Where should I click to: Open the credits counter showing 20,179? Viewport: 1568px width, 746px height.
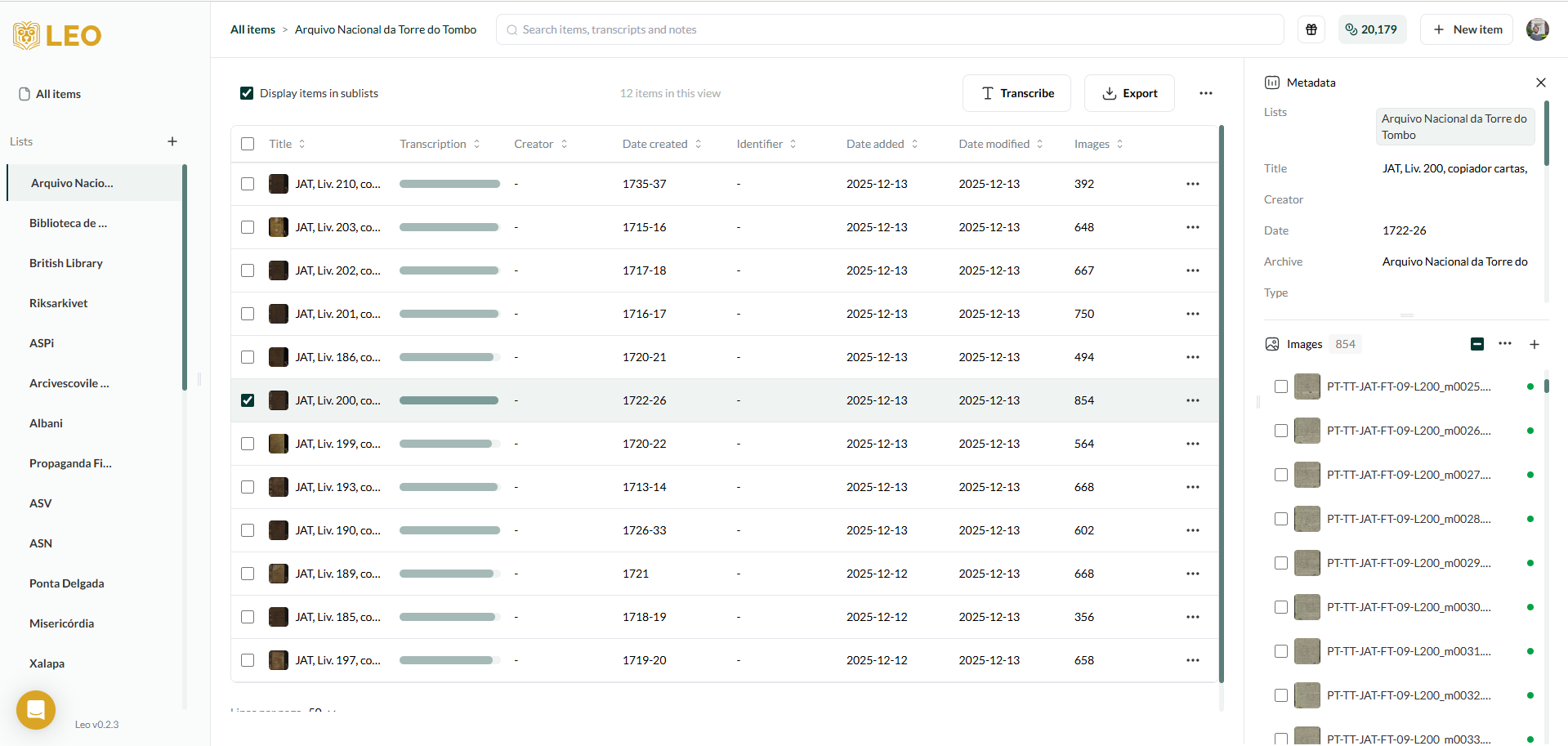coord(1372,29)
